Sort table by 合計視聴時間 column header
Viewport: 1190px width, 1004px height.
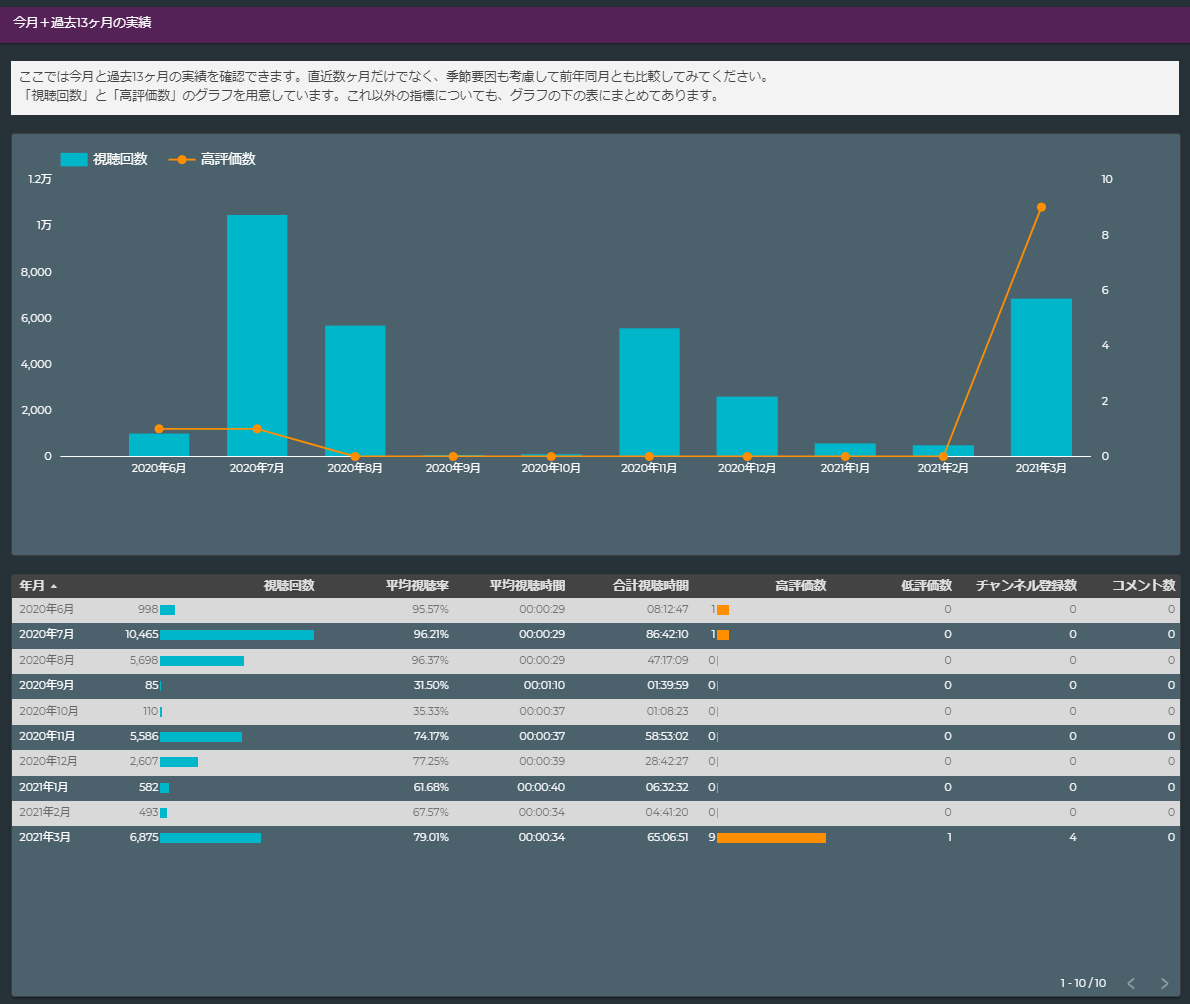[650, 586]
